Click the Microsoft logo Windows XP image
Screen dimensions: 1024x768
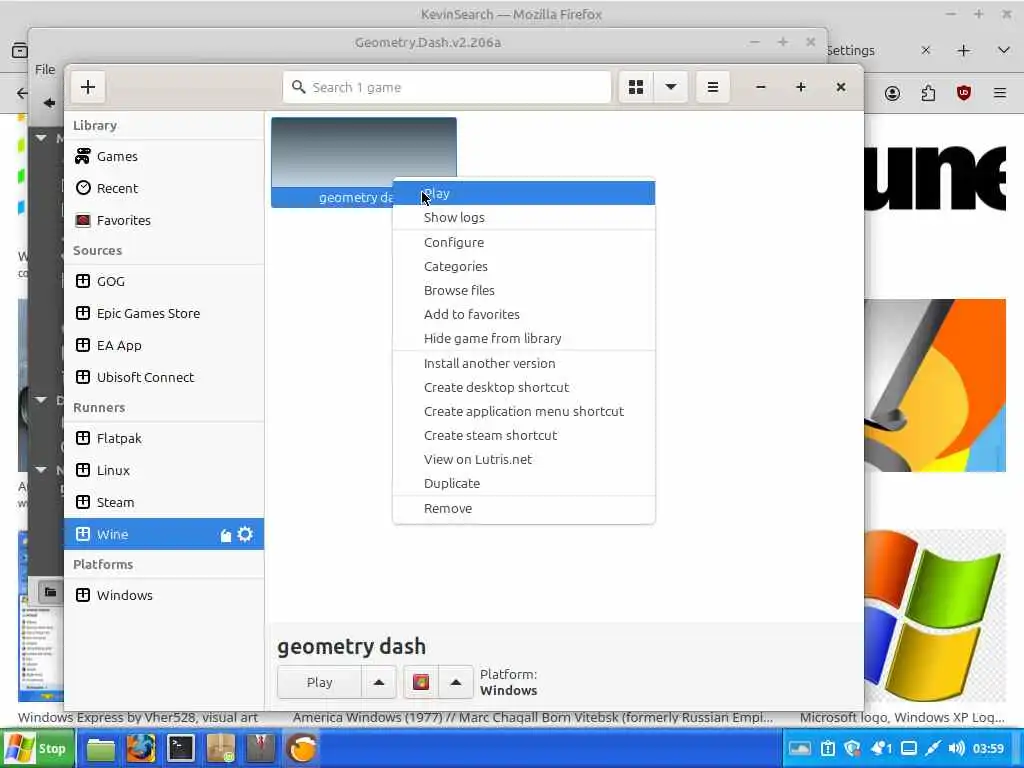coord(935,615)
